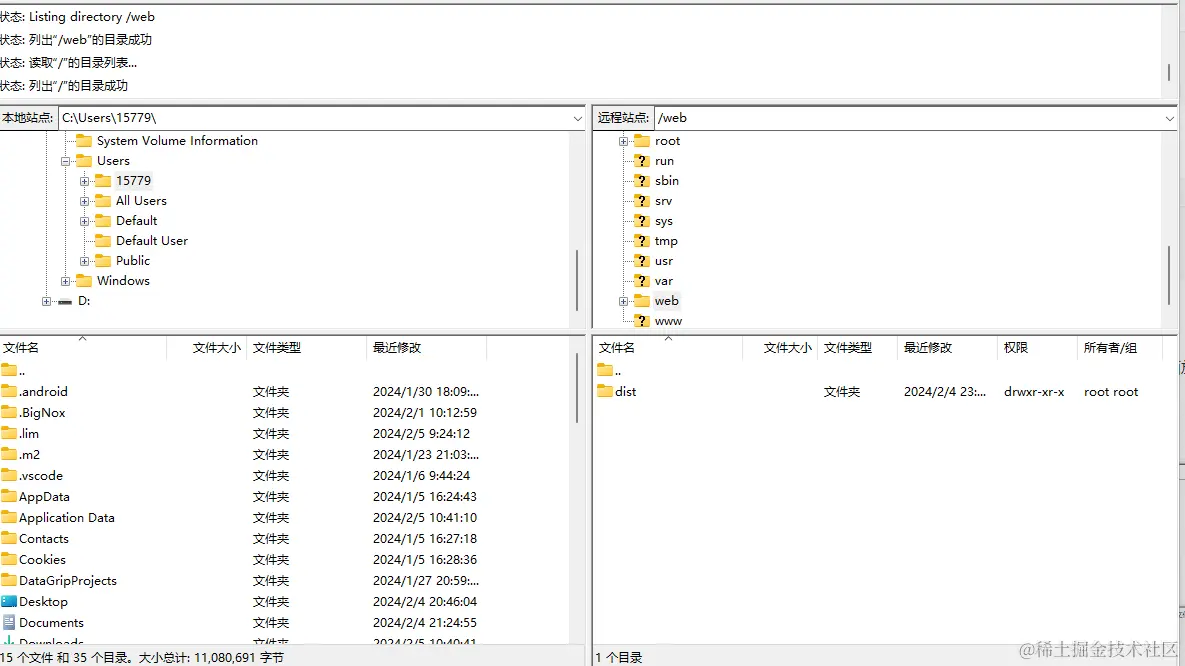1185x666 pixels.
Task: Click the local tree vertical scrollbar
Action: [x=577, y=280]
